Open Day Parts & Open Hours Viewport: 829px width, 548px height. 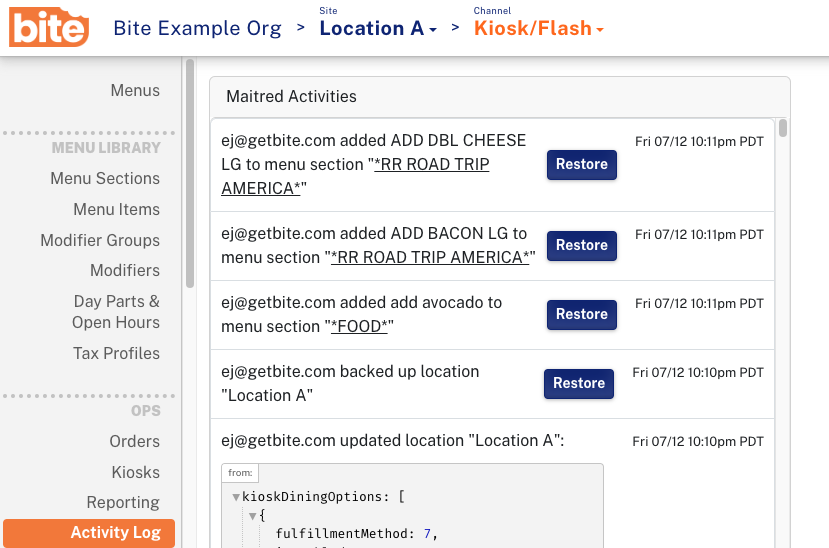pos(115,312)
